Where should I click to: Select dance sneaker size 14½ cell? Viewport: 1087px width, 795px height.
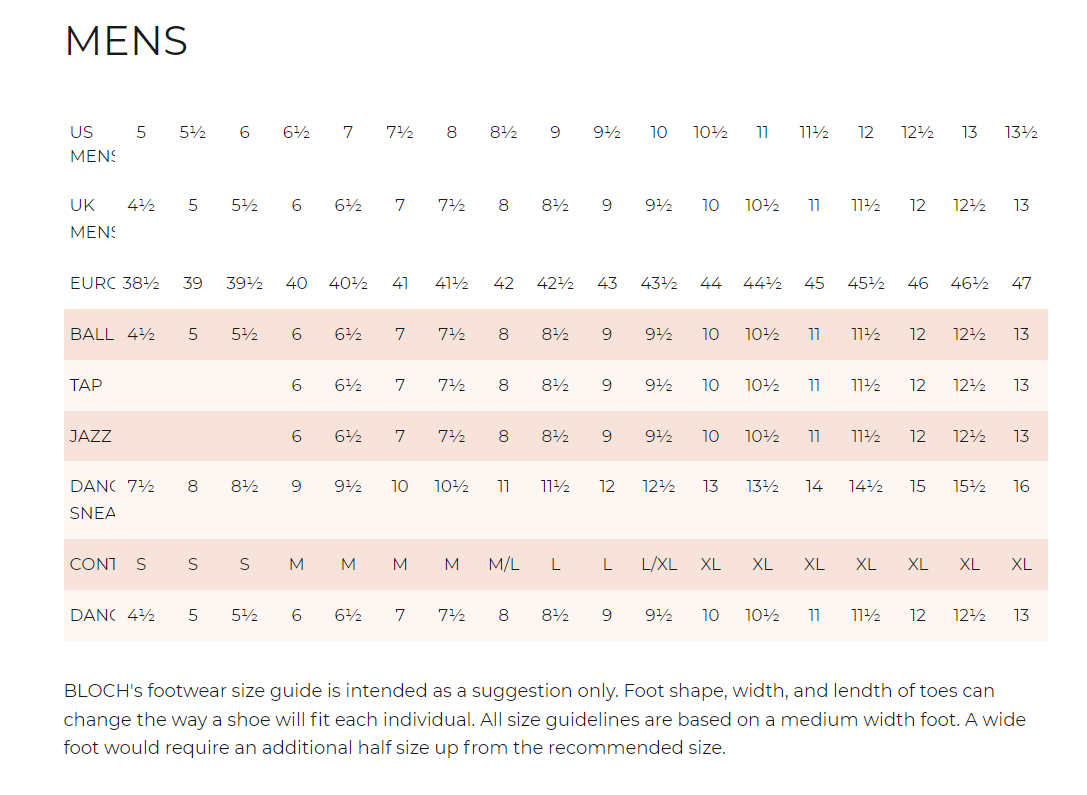[866, 487]
